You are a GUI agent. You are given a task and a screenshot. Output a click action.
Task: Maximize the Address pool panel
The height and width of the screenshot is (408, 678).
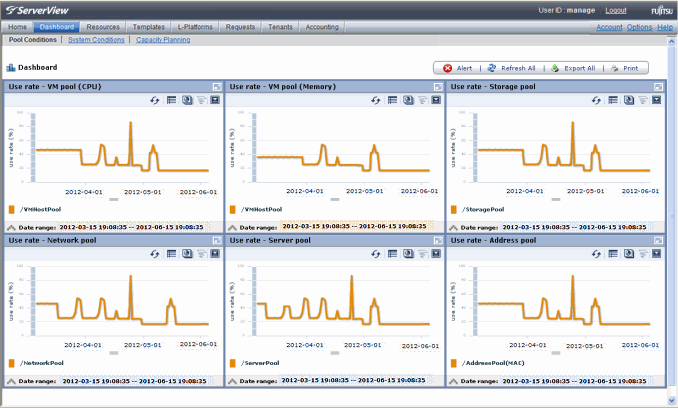pos(658,240)
